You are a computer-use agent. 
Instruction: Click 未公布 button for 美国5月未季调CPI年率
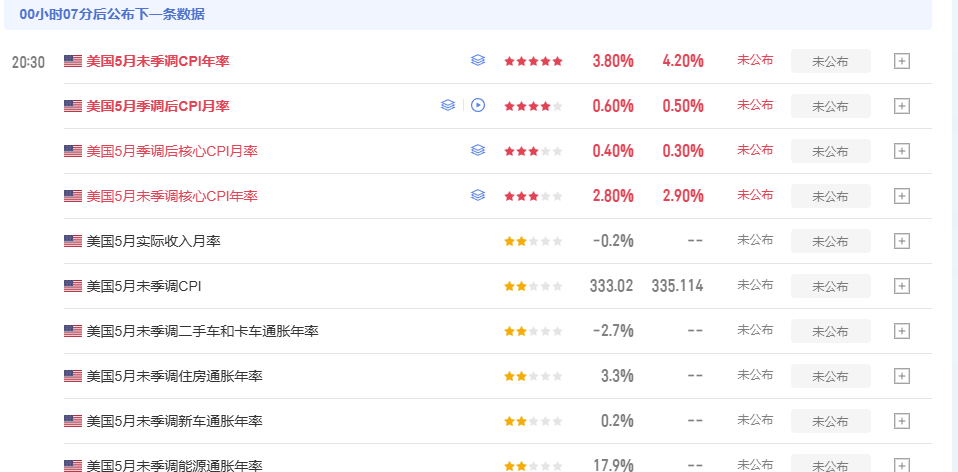(830, 61)
